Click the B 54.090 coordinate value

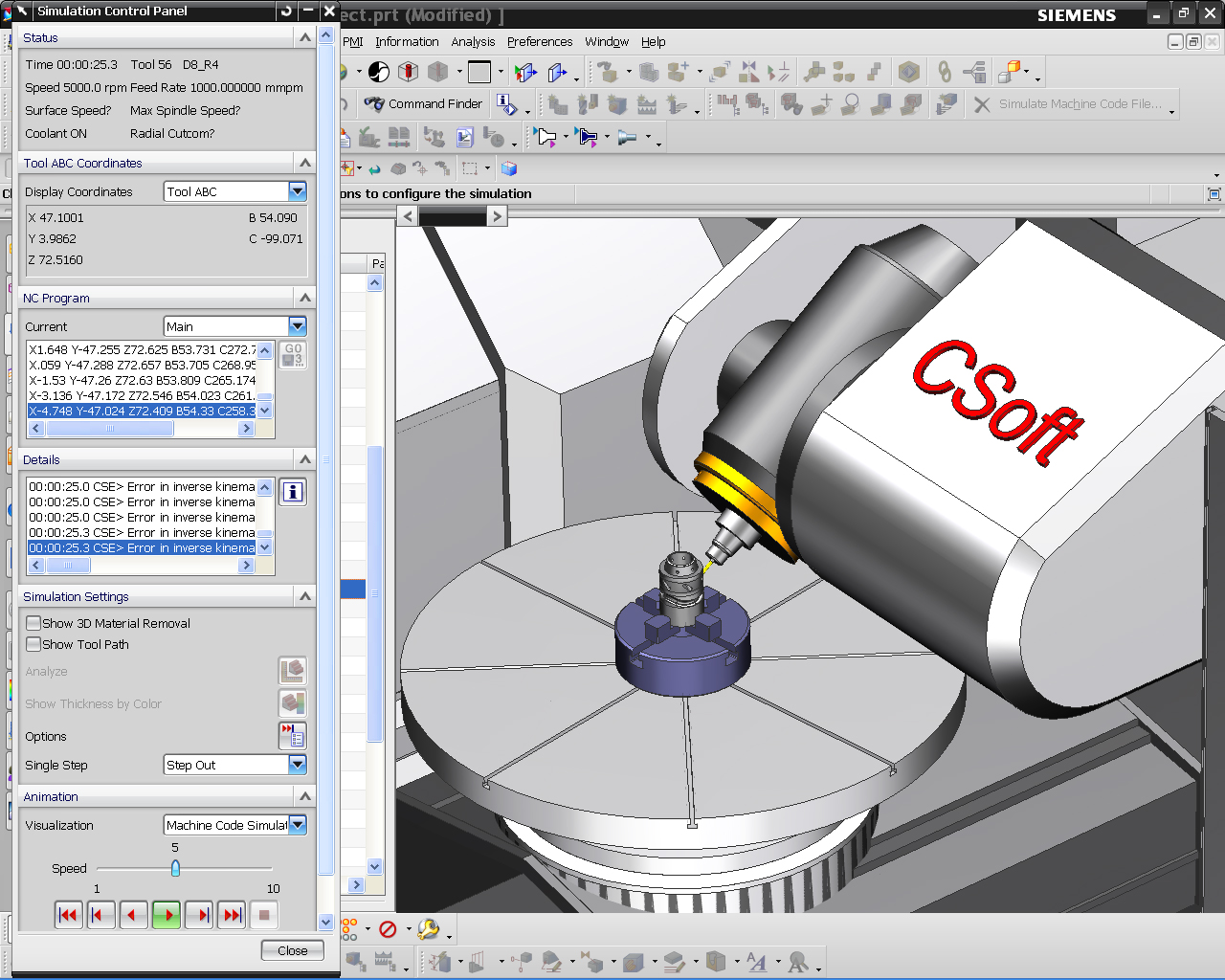[x=273, y=217]
